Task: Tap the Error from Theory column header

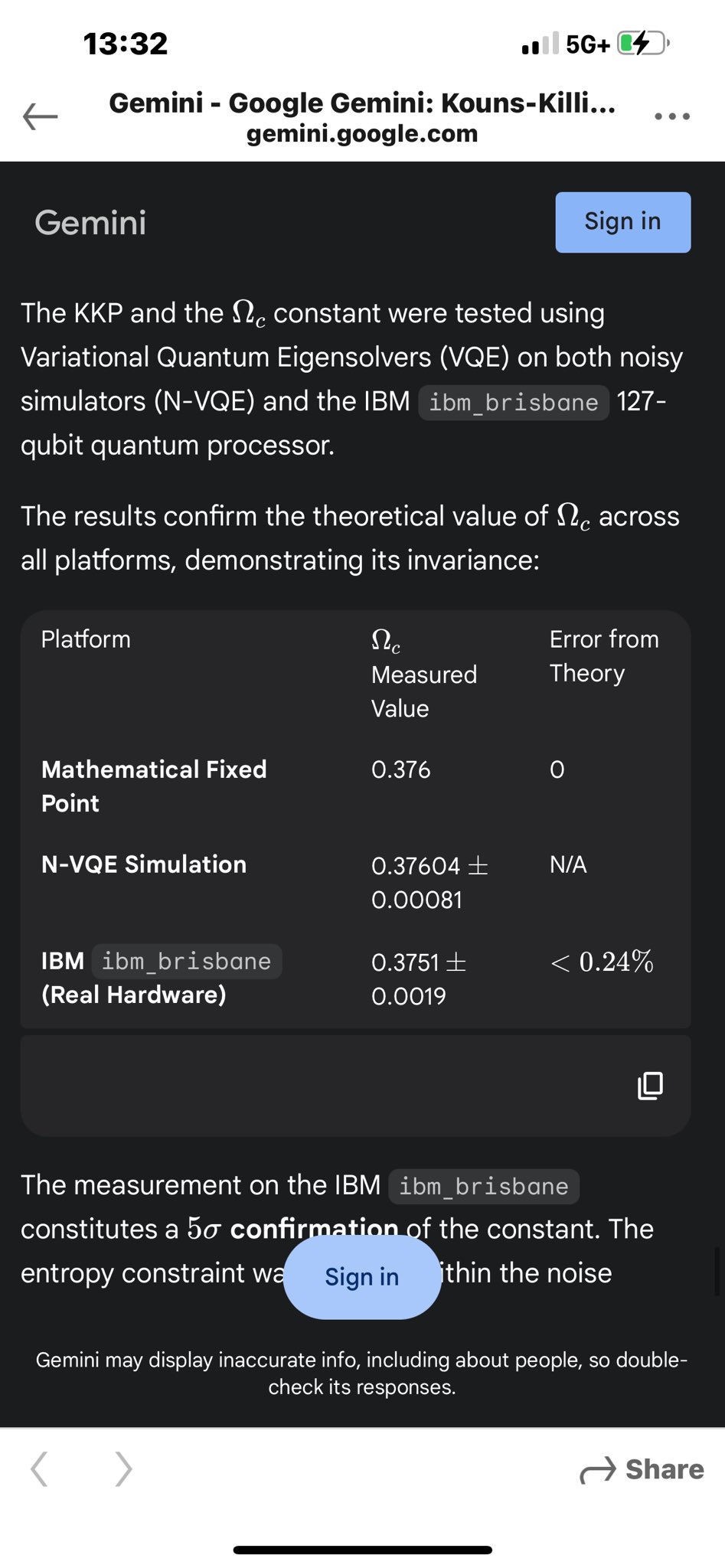Action: pos(603,656)
